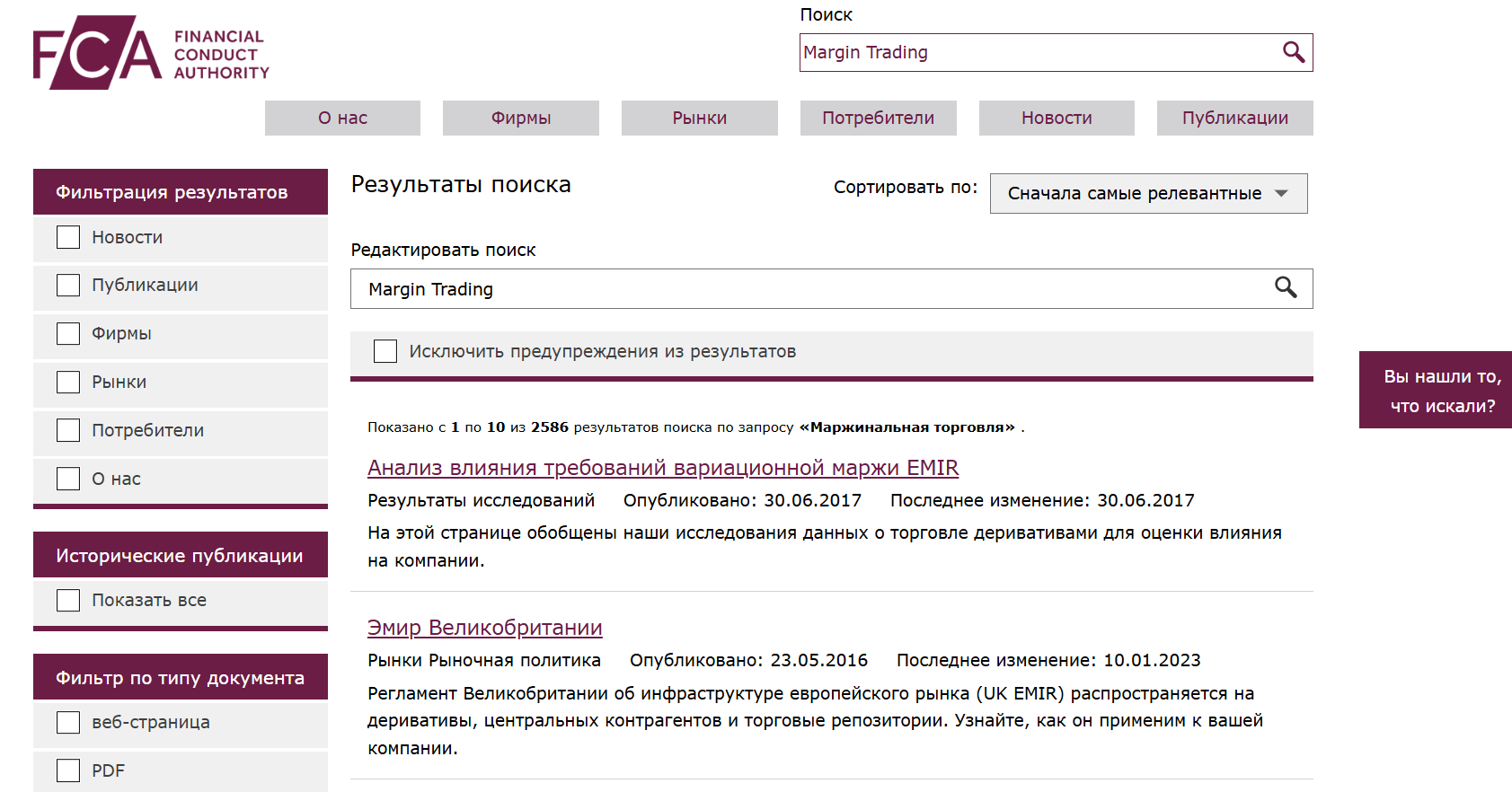Tick the PDF document type checkbox

pyautogui.click(x=68, y=770)
